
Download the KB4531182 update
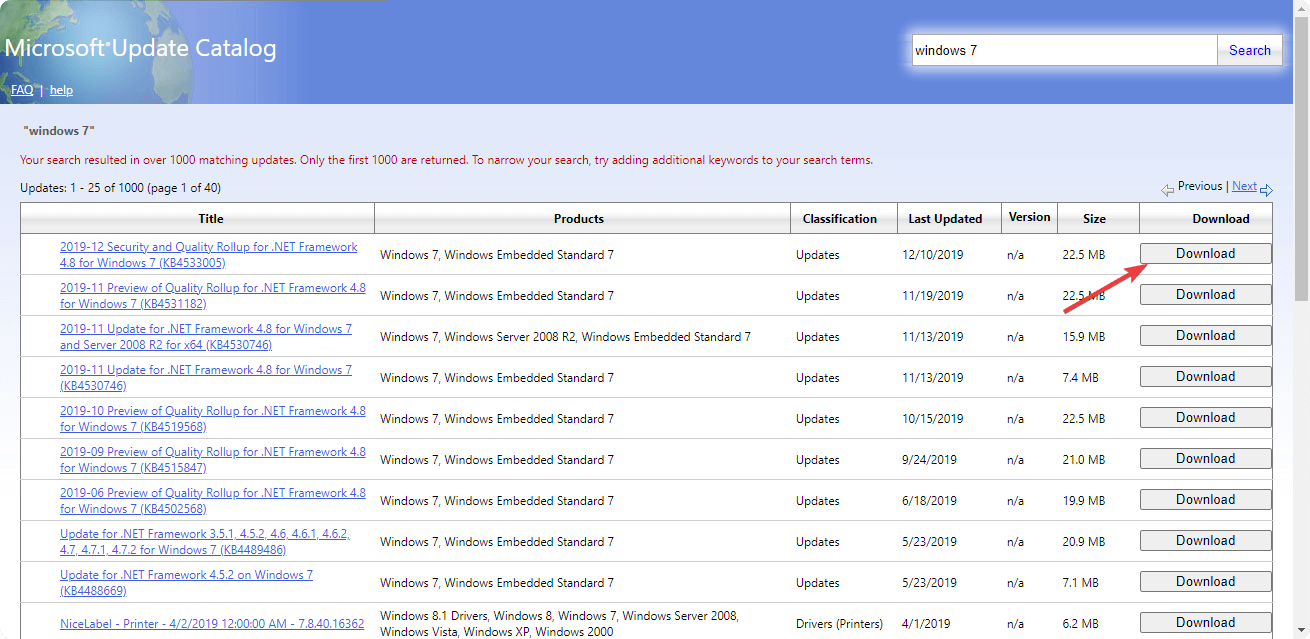[x=1206, y=295]
